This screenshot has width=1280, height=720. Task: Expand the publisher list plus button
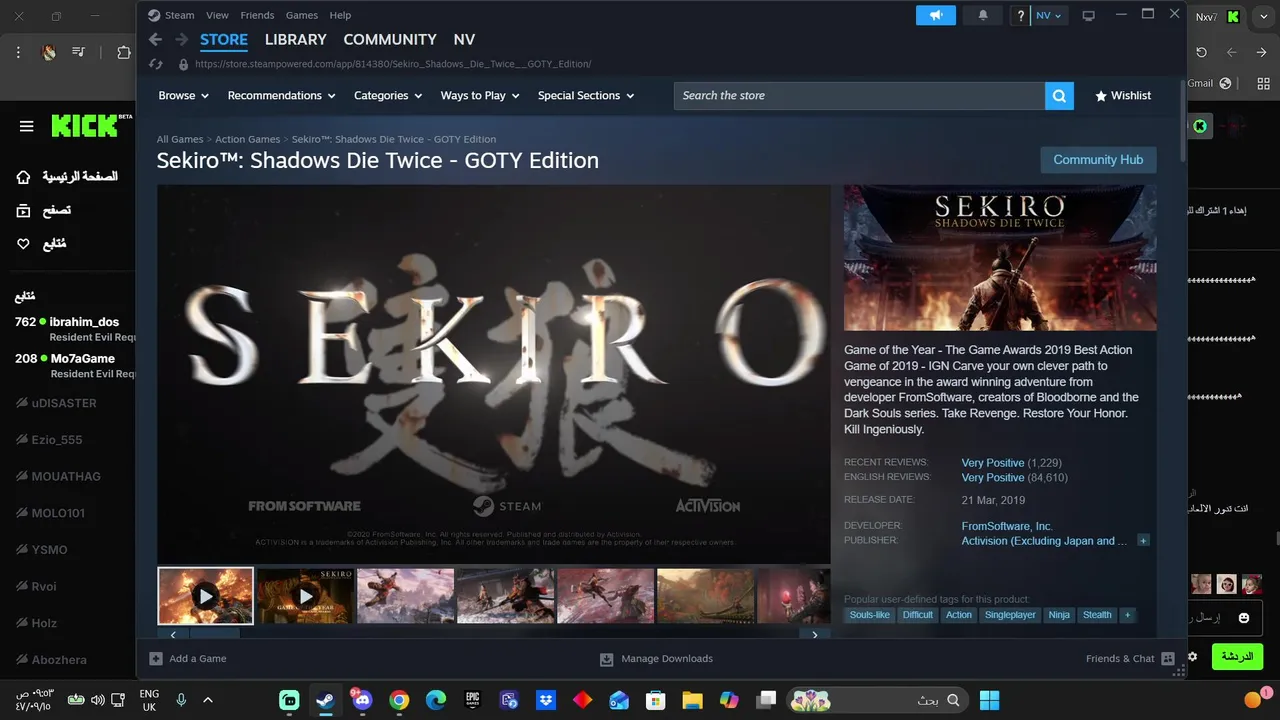tap(1143, 540)
